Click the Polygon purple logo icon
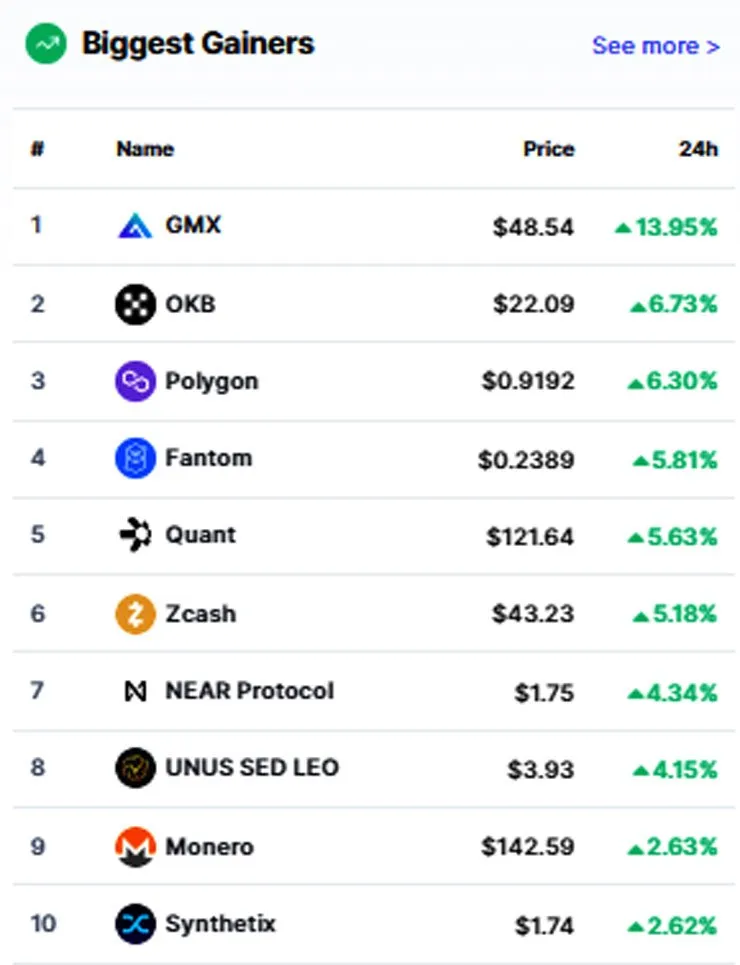Image resolution: width=740 pixels, height=965 pixels. [135, 381]
